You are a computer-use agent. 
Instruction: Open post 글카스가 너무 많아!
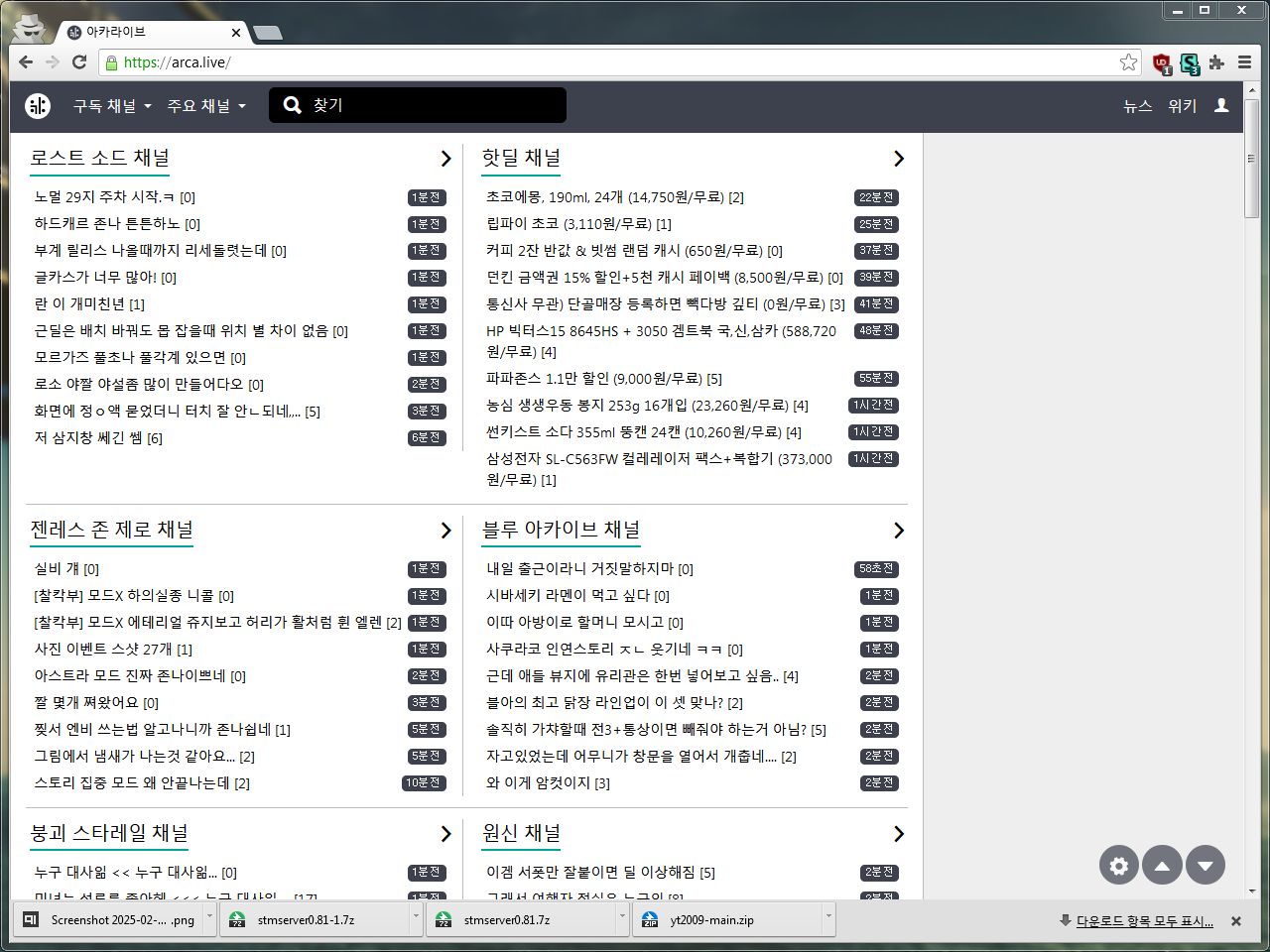tap(105, 278)
